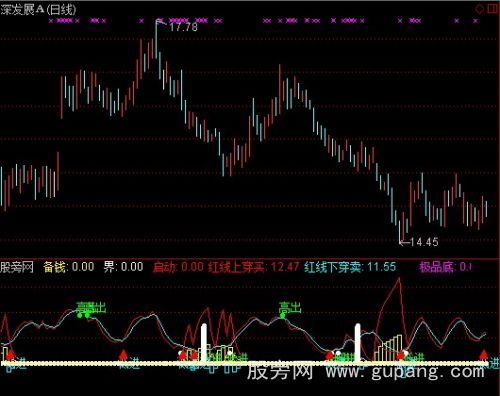Viewport: 500px width, 396px height.
Task: Select the lowest candlestick at 14.45
Action: tap(400, 231)
